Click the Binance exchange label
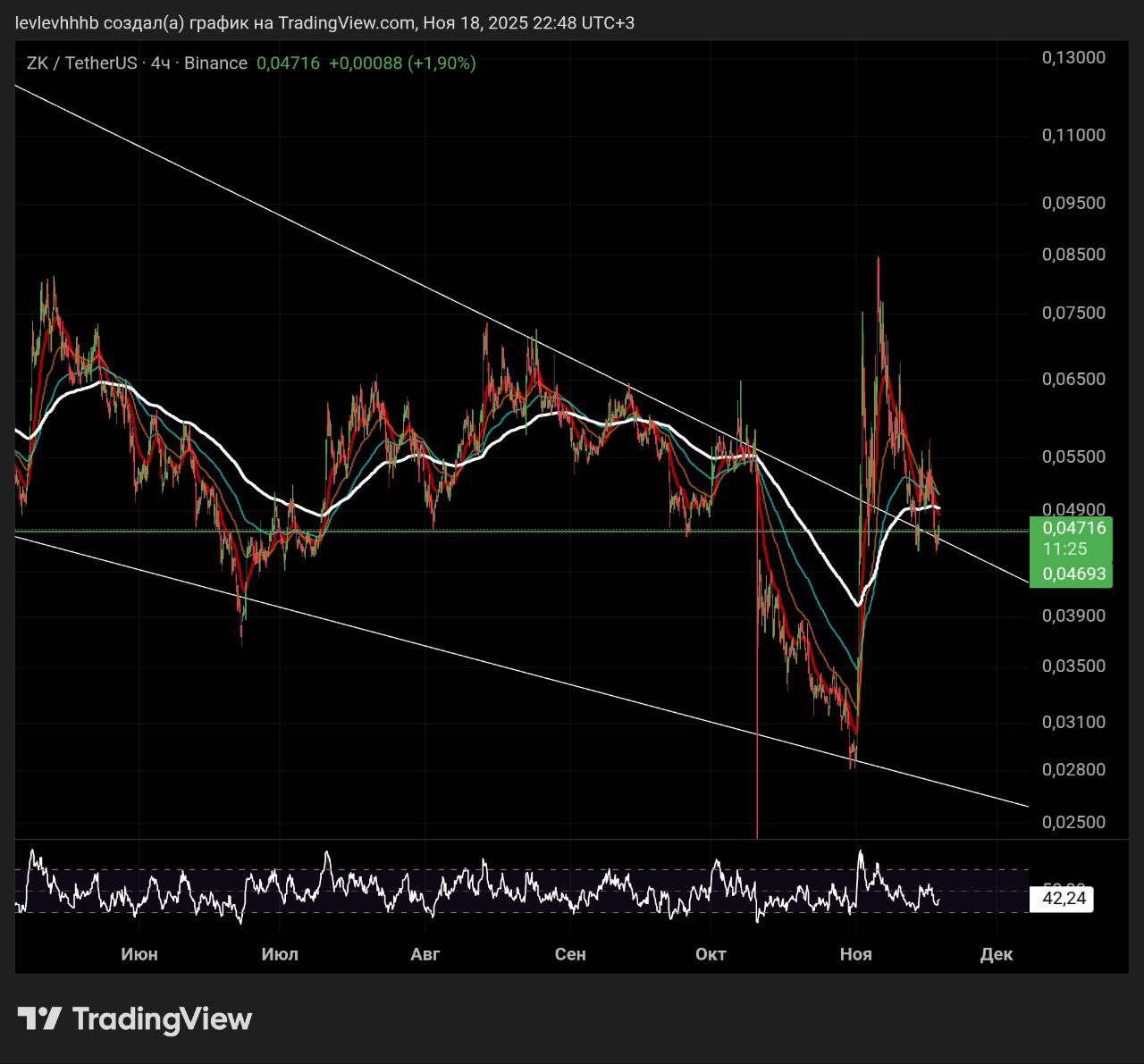This screenshot has width=1144, height=1064. point(215,63)
